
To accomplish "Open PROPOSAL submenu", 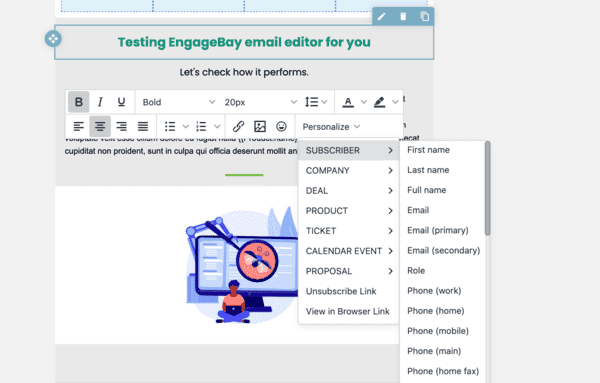I will click(x=349, y=271).
